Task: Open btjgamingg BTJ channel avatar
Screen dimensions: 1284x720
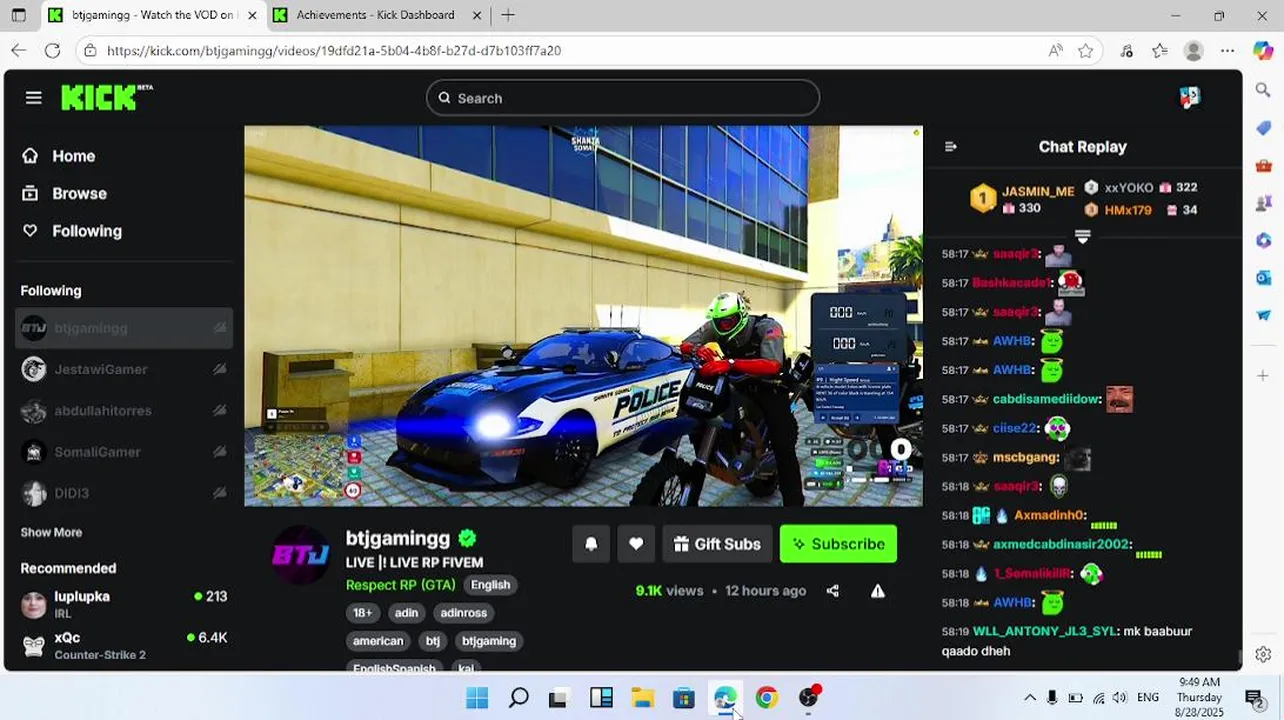Action: click(x=301, y=554)
